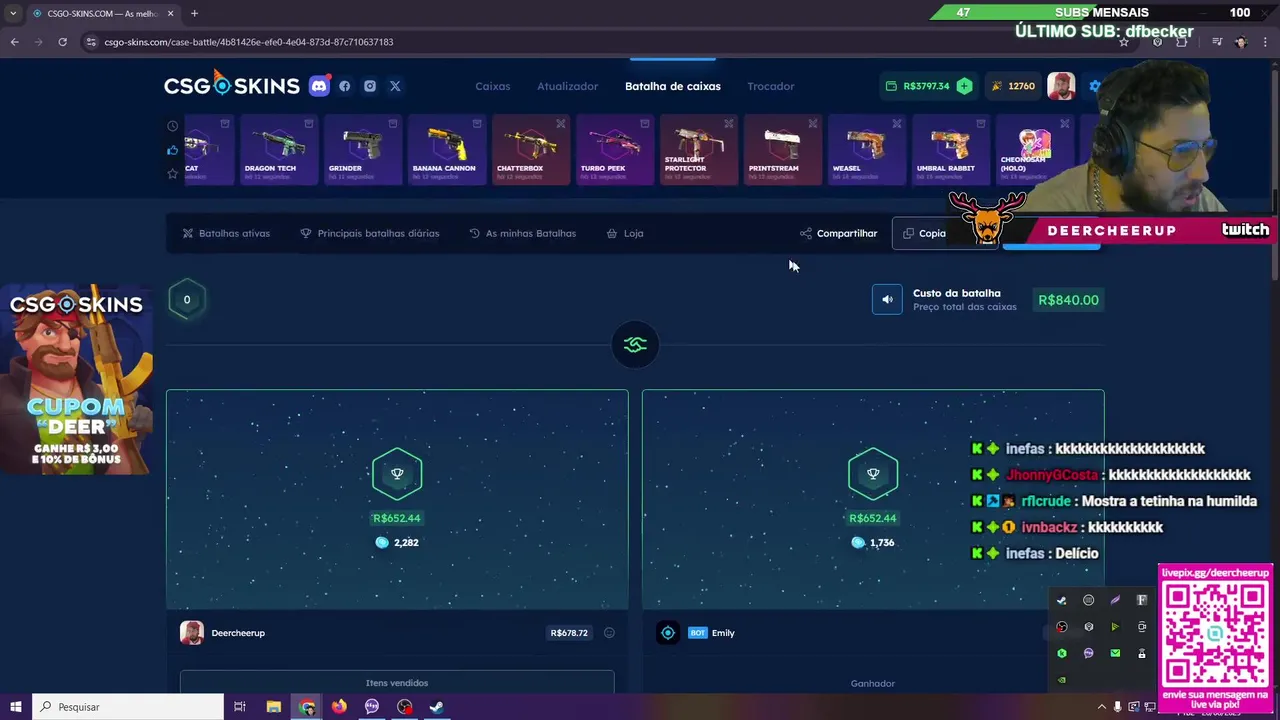Click the Deercheerup R$678.72 total
The width and height of the screenshot is (1280, 720).
click(x=569, y=633)
